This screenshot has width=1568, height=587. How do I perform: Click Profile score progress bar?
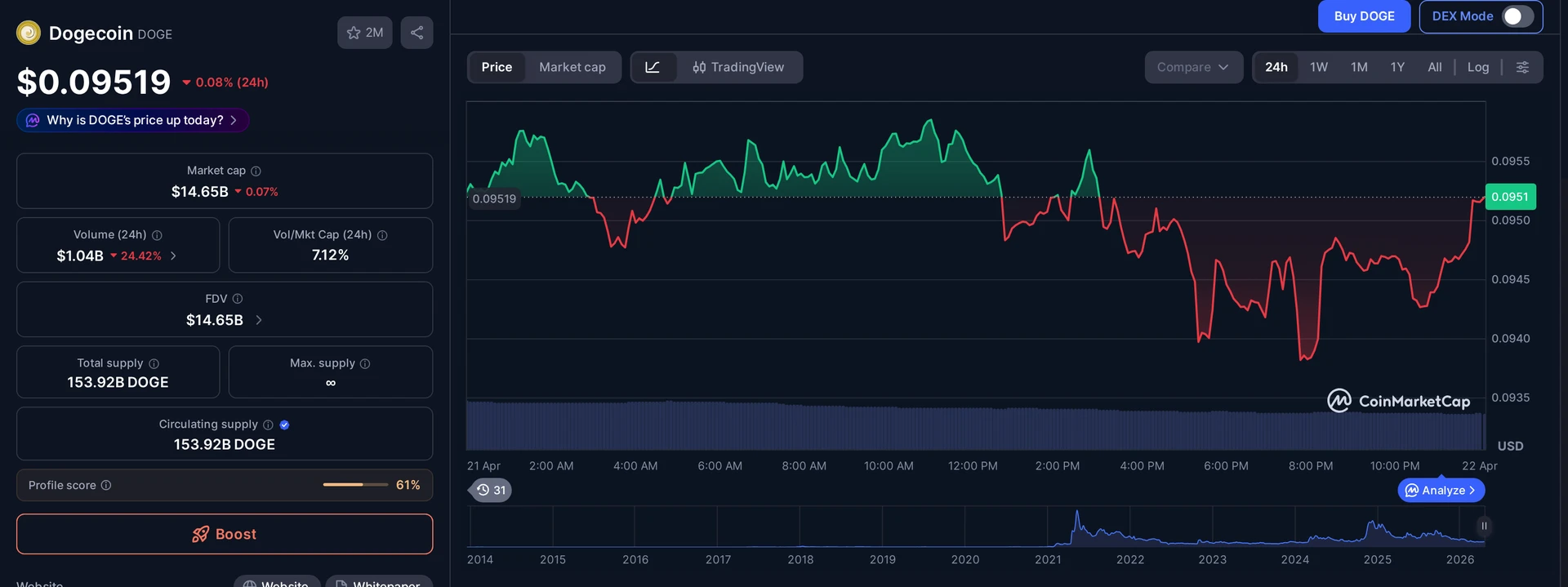[x=355, y=485]
